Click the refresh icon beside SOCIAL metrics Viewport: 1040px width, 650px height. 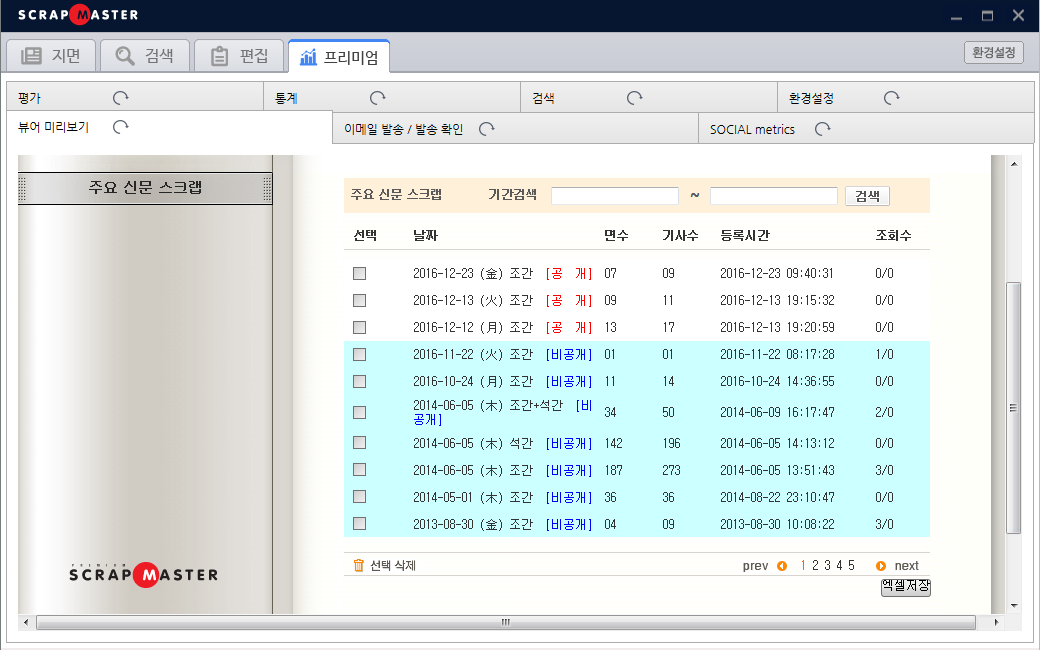tap(823, 129)
